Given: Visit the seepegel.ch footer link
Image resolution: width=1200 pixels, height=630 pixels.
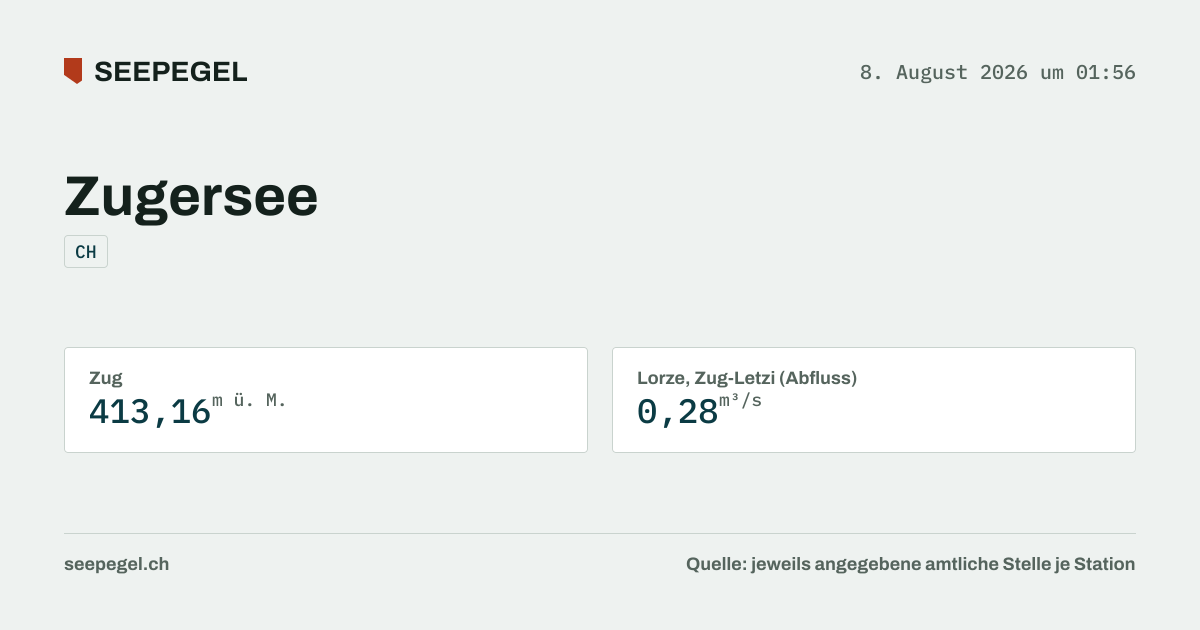Looking at the screenshot, I should pos(117,564).
